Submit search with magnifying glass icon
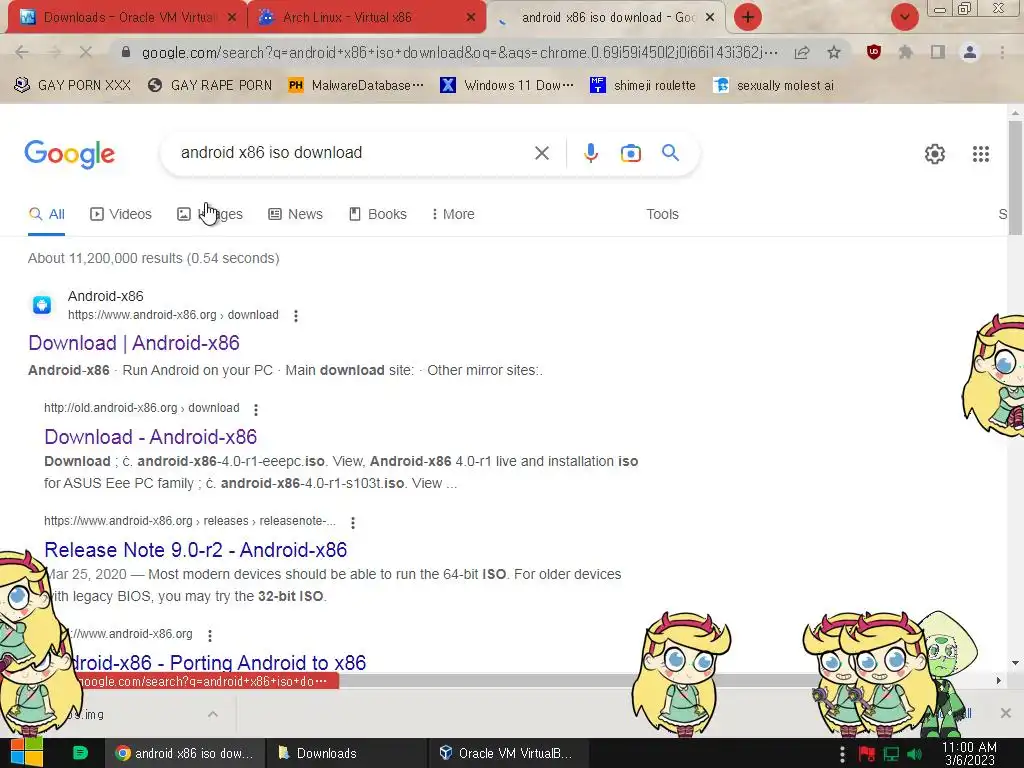Viewport: 1024px width, 768px height. (x=670, y=153)
